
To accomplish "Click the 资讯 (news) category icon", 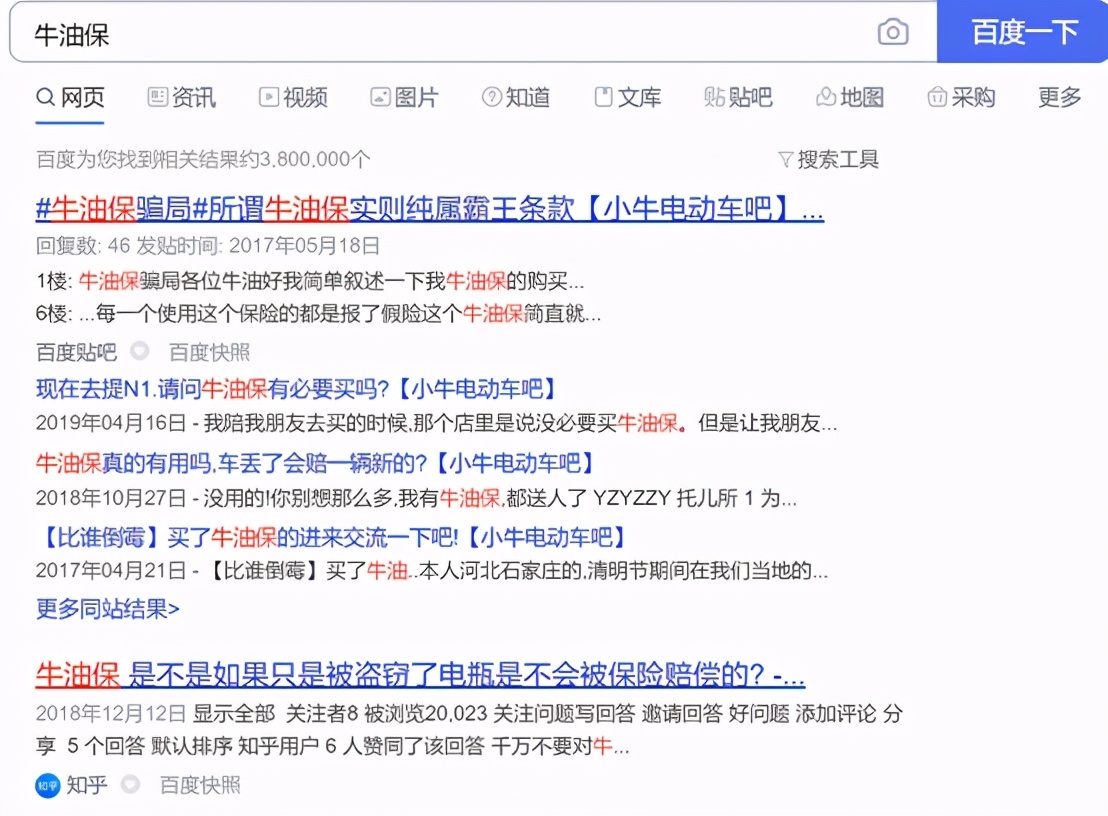I will pyautogui.click(x=156, y=97).
